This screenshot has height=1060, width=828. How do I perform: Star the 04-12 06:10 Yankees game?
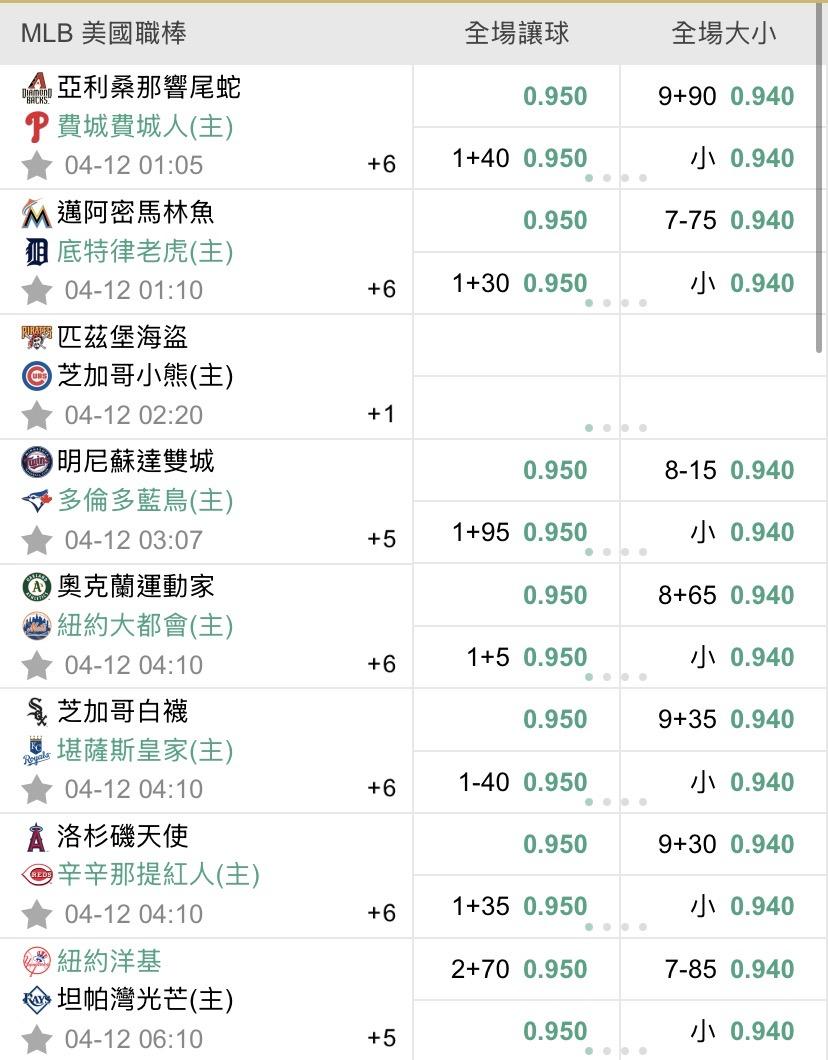coord(37,1039)
